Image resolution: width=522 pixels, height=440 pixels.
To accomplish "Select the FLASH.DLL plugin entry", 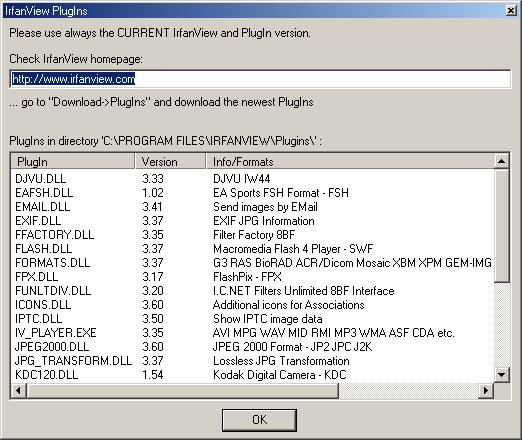I will (43, 249).
